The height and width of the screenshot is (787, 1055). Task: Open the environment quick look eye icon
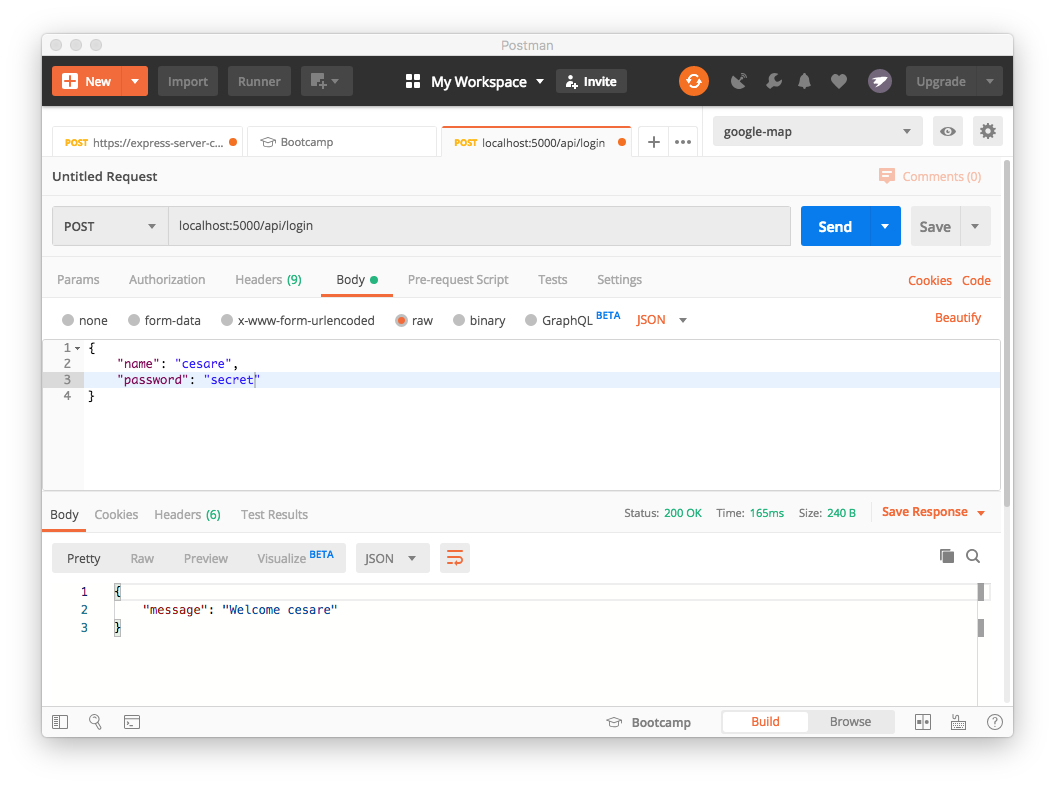[x=947, y=131]
